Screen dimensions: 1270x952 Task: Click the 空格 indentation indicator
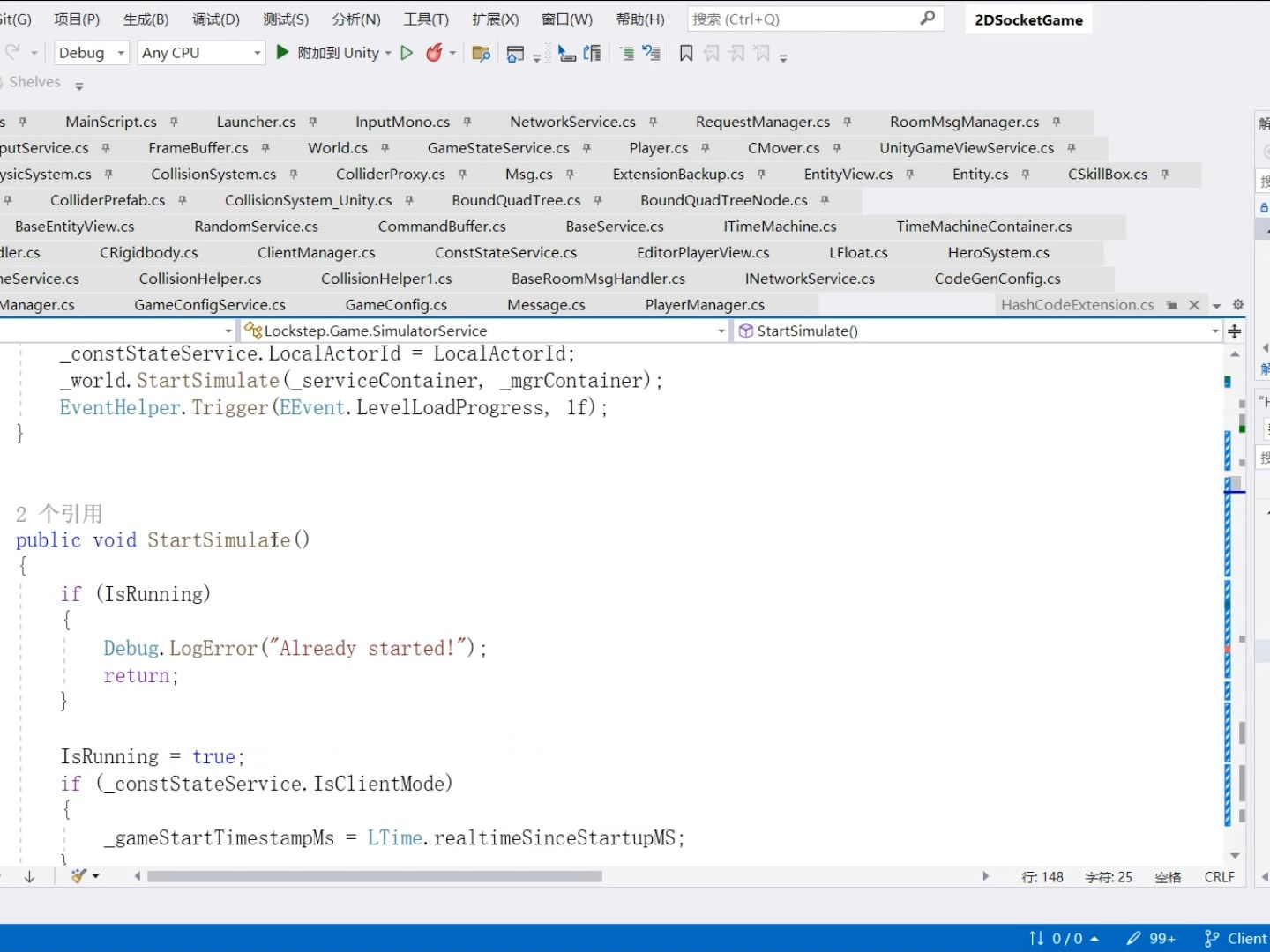1168,877
